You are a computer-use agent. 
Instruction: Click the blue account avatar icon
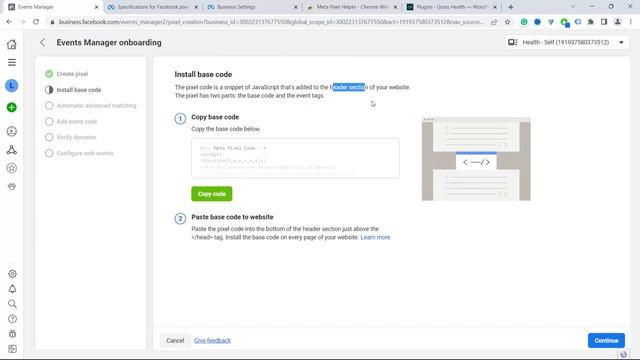click(12, 86)
